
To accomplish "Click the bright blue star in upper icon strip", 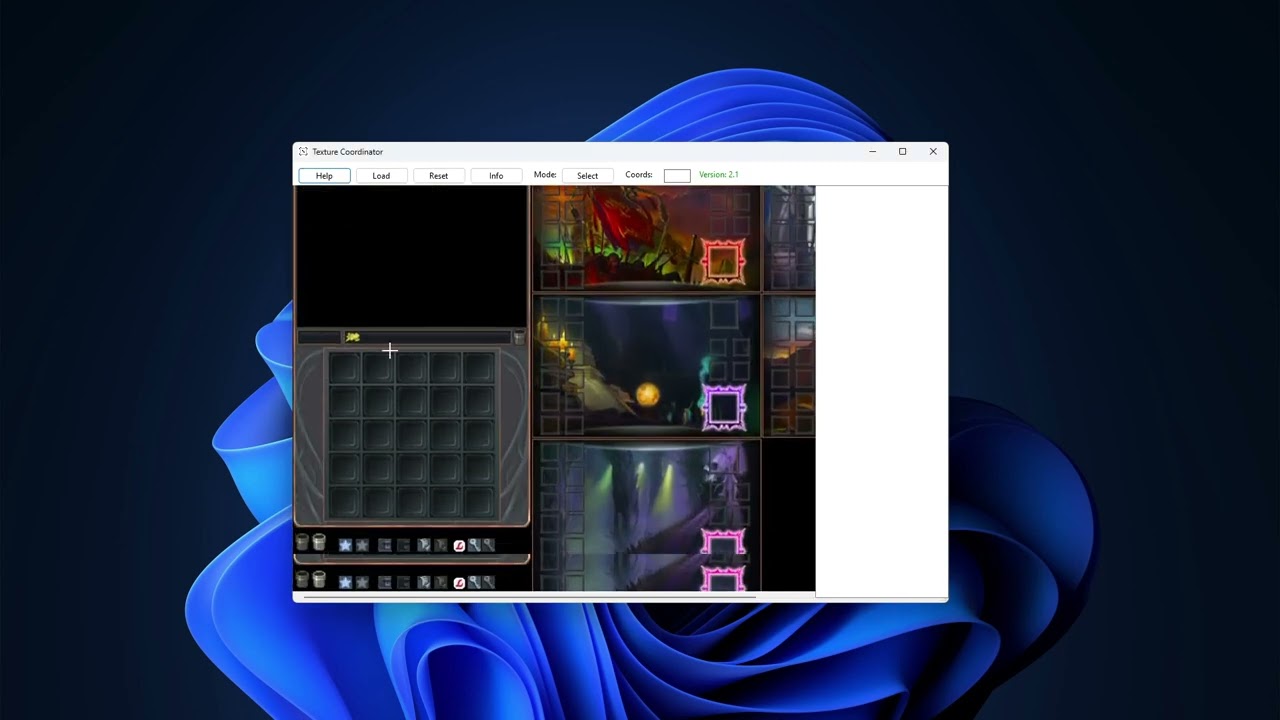I will [345, 545].
